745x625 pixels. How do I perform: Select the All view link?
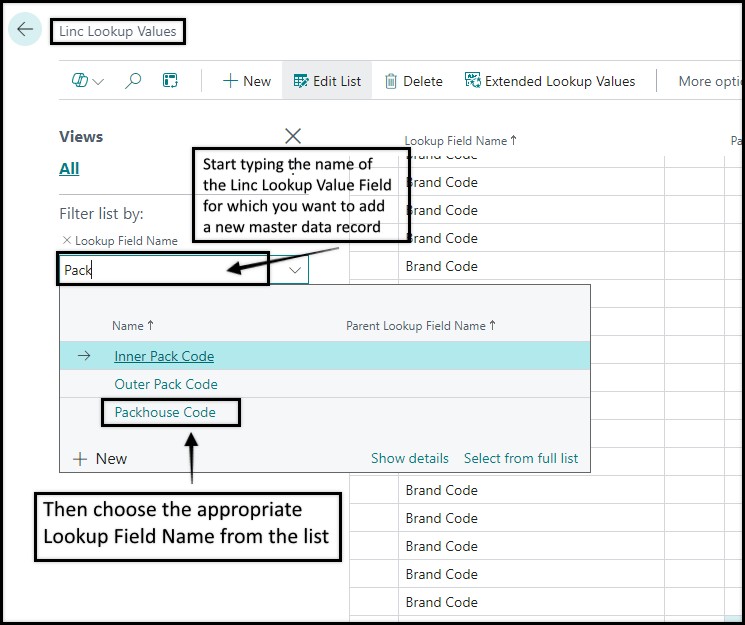point(69,168)
